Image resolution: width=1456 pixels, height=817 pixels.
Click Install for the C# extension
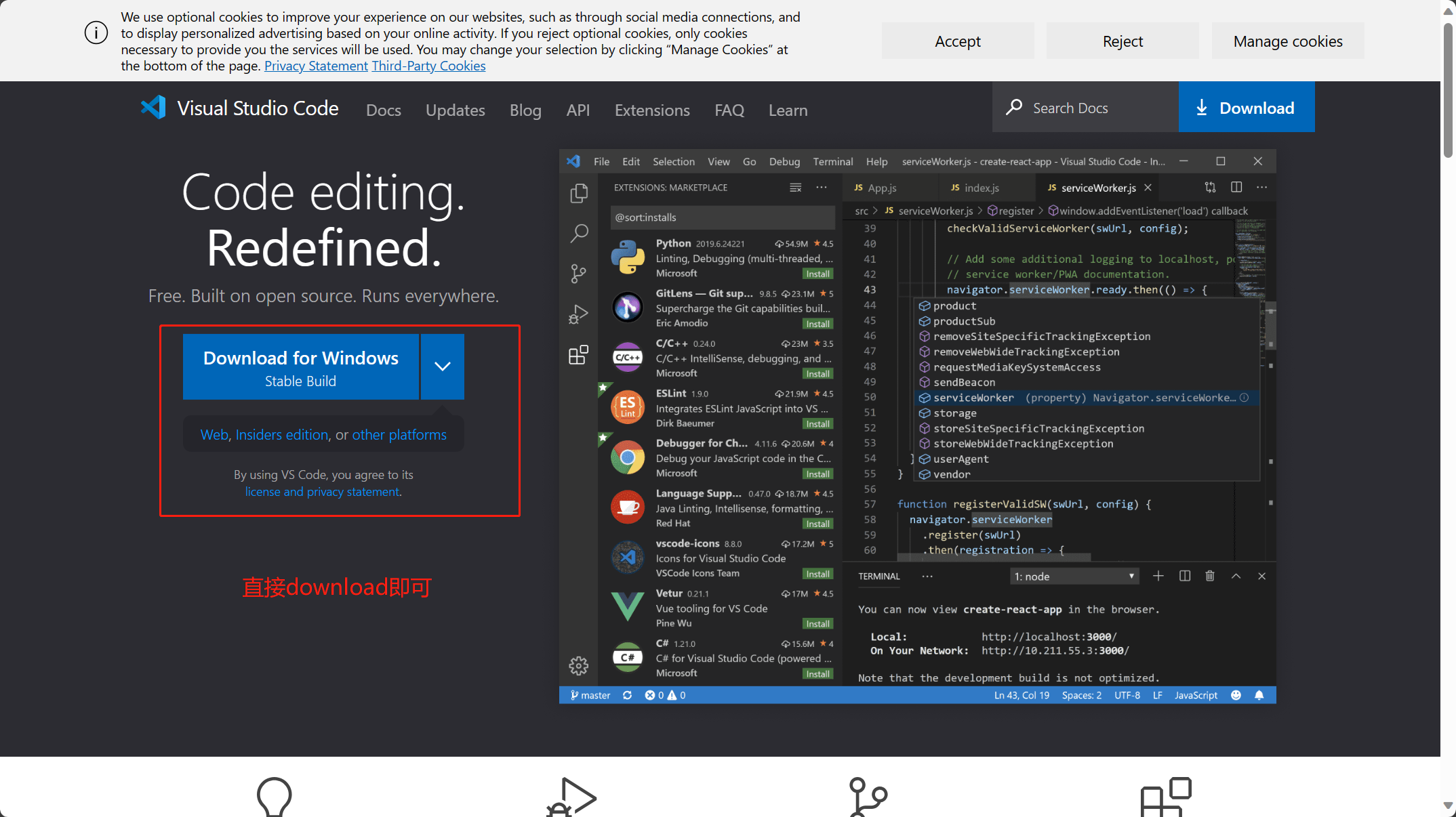817,673
